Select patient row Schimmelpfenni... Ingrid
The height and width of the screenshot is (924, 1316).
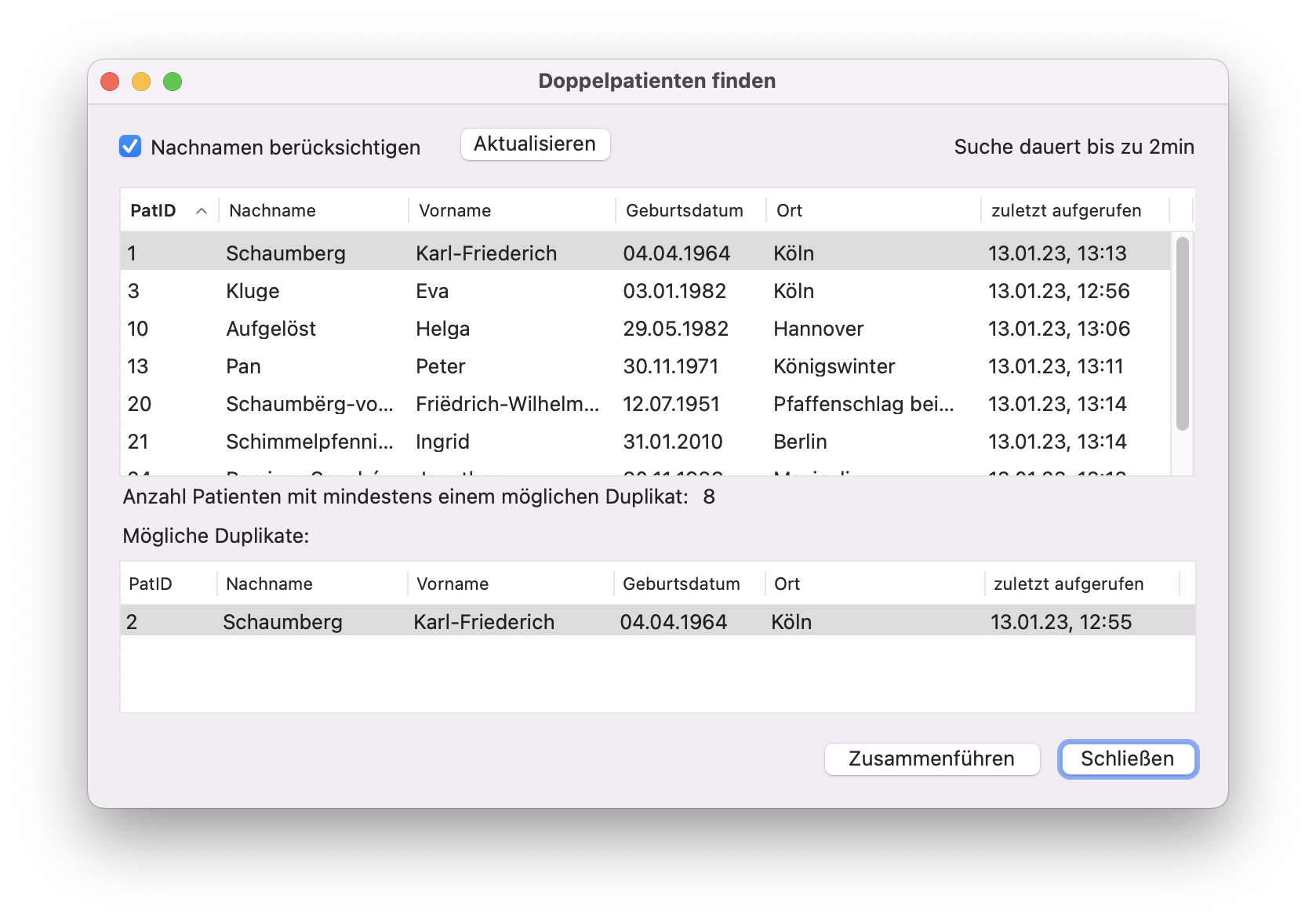pos(645,442)
